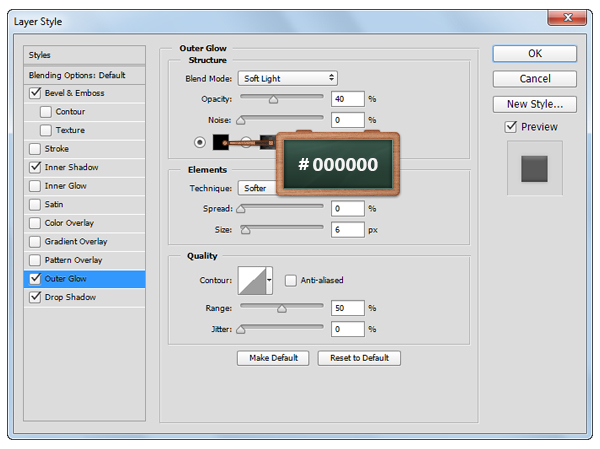
Task: Select the Inner Shadow style entry
Action: tap(71, 167)
